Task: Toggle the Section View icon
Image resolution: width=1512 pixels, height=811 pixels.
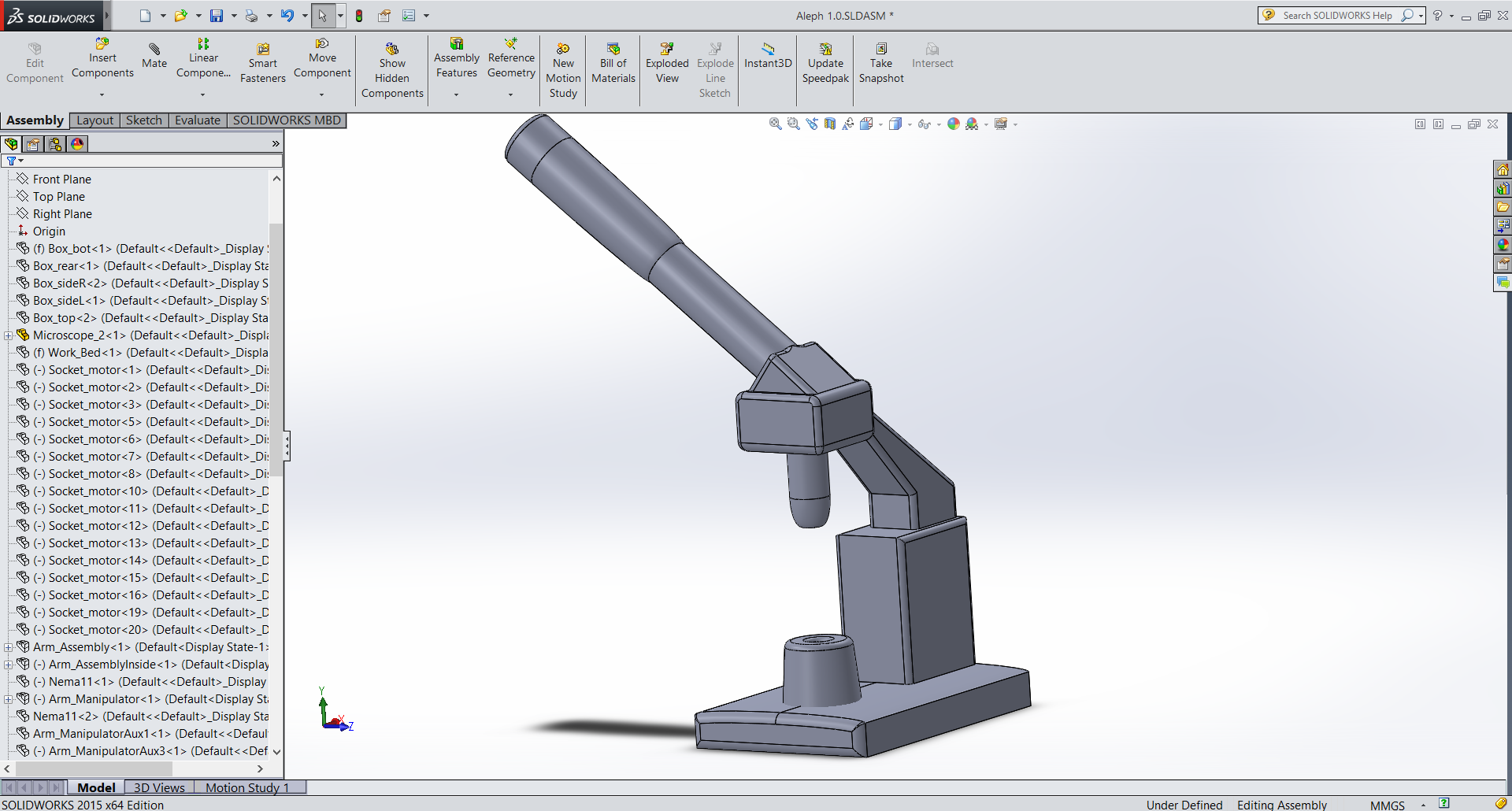Action: (x=829, y=124)
